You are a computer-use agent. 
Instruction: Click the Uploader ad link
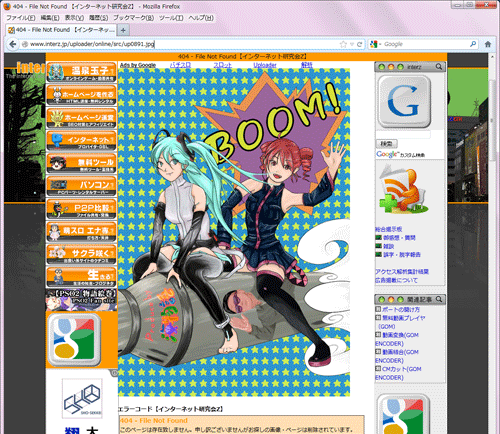point(265,65)
